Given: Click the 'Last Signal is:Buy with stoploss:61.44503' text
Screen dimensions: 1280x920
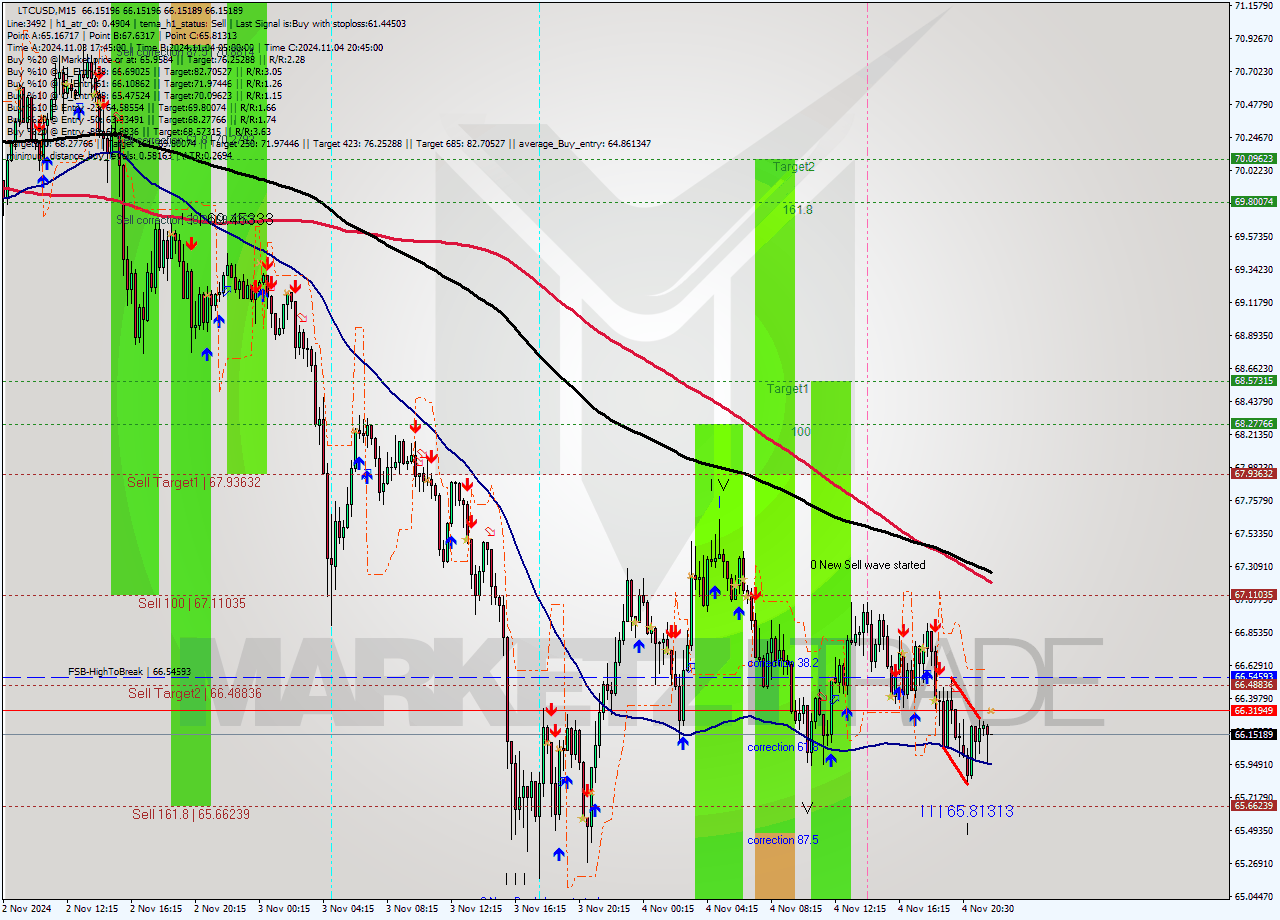Looking at the screenshot, I should point(319,23).
